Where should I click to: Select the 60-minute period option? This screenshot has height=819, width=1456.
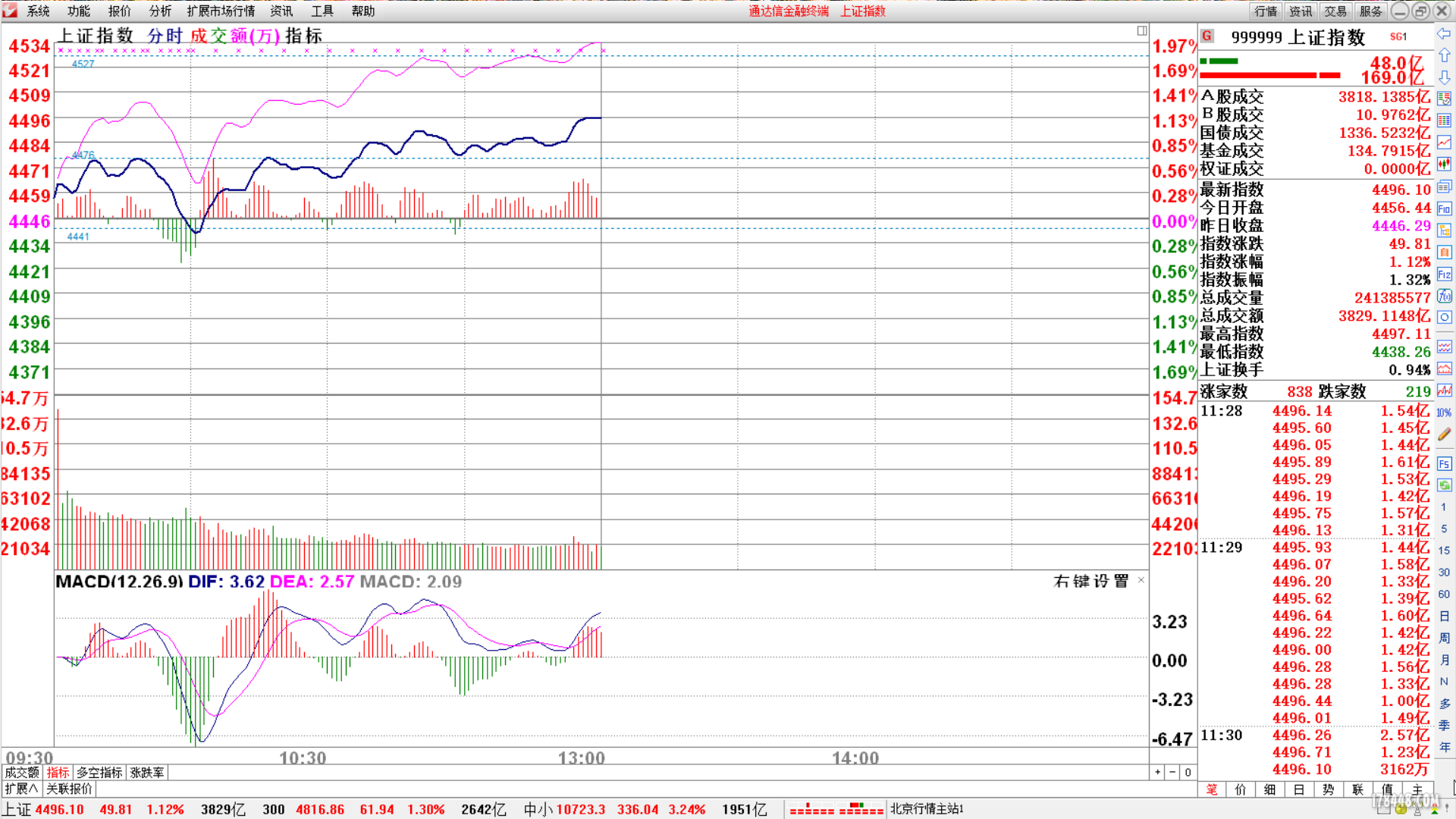[1444, 595]
